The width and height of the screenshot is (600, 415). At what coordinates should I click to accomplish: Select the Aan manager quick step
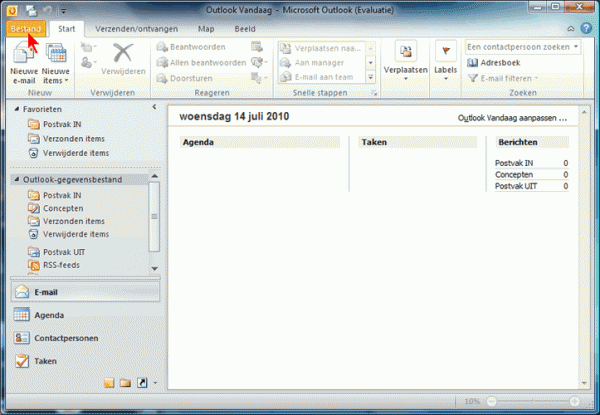312,63
